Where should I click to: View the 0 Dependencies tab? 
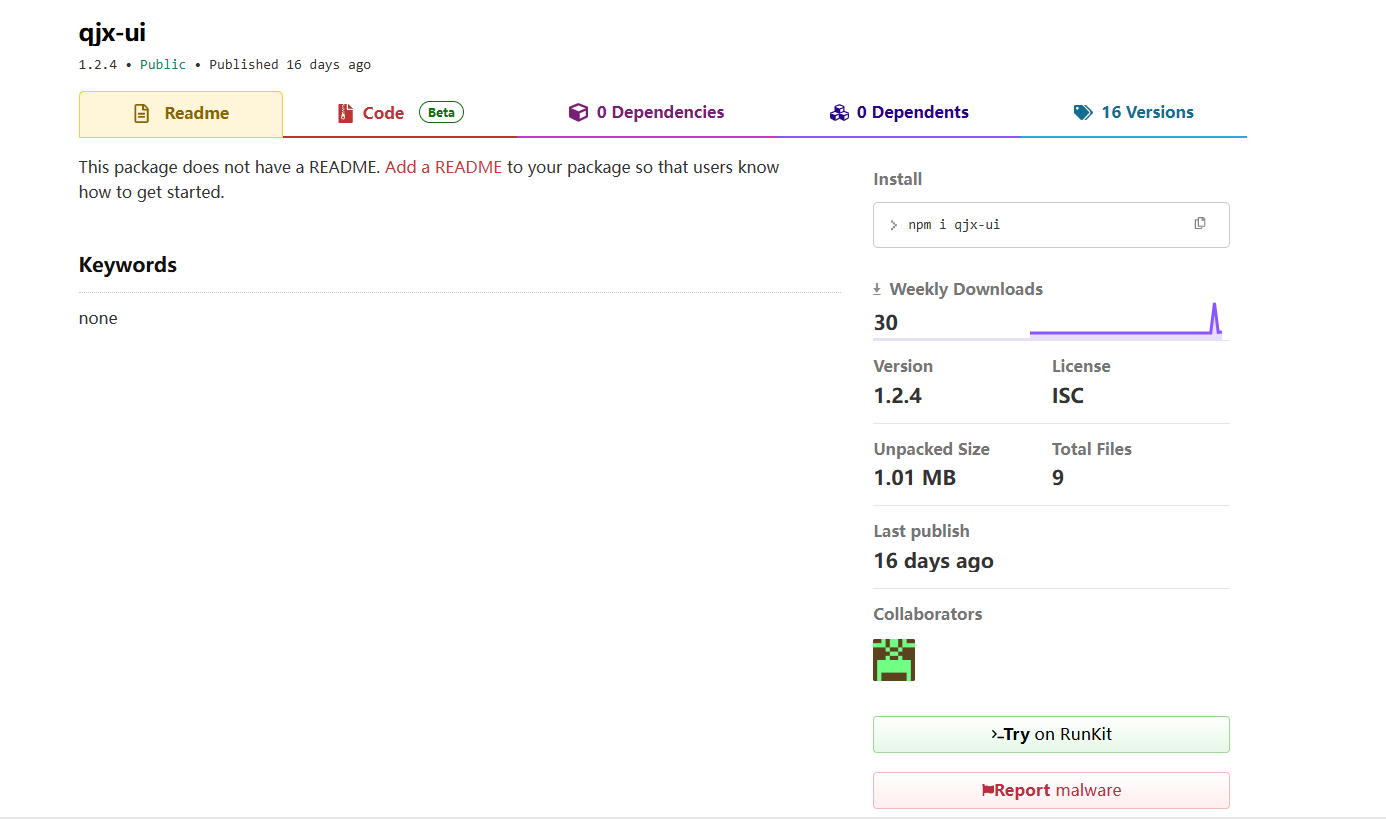(647, 113)
